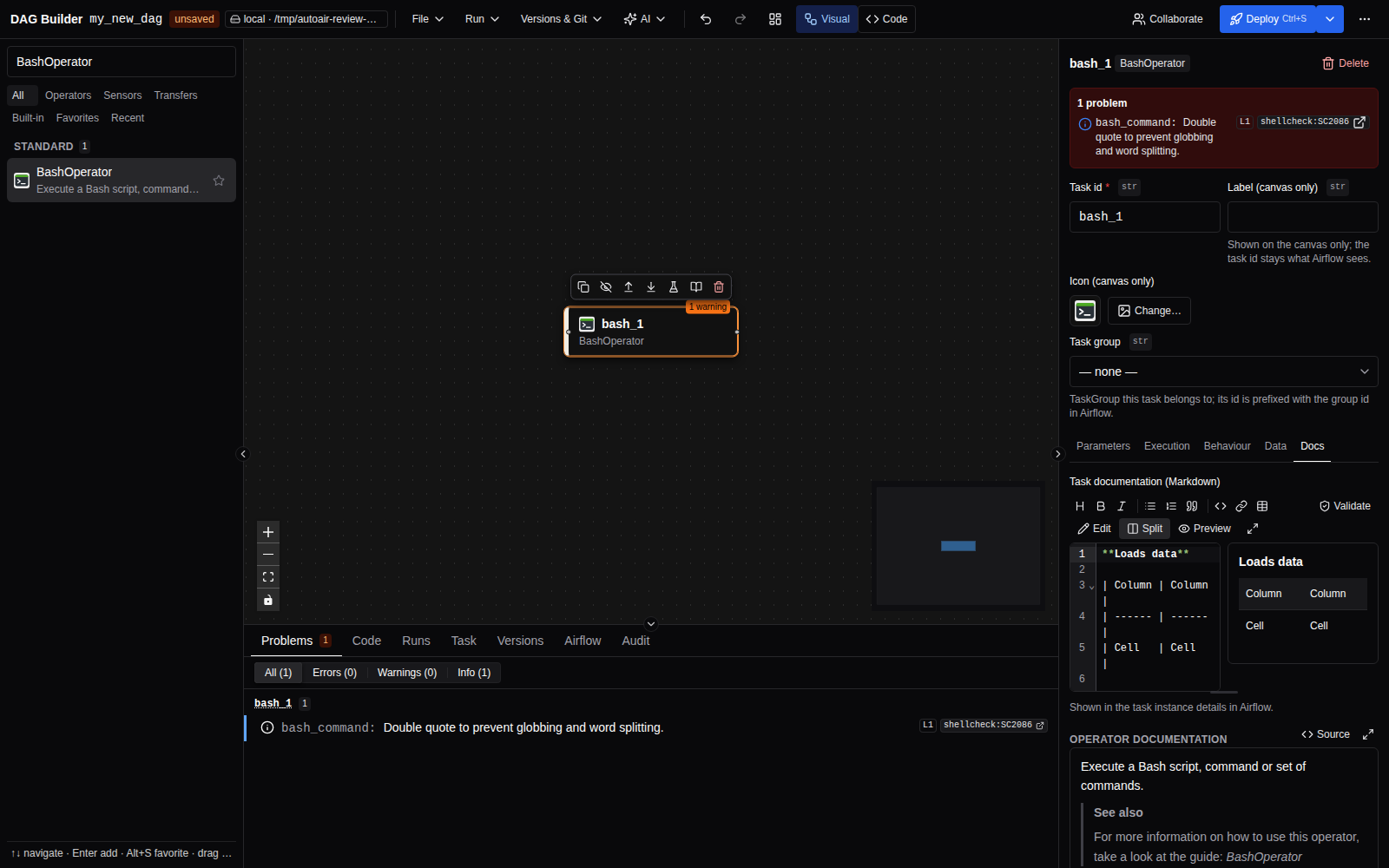
Task: Filter problems by Warnings (0)
Action: click(407, 673)
